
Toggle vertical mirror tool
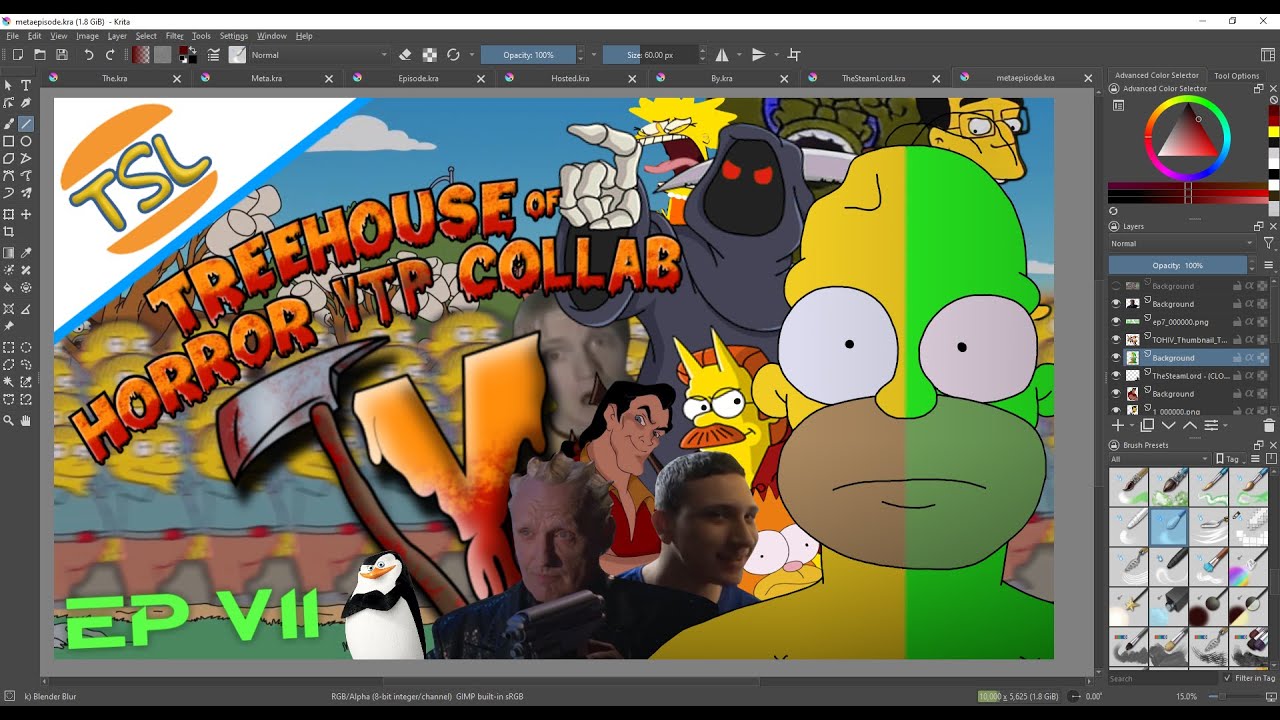tap(758, 55)
